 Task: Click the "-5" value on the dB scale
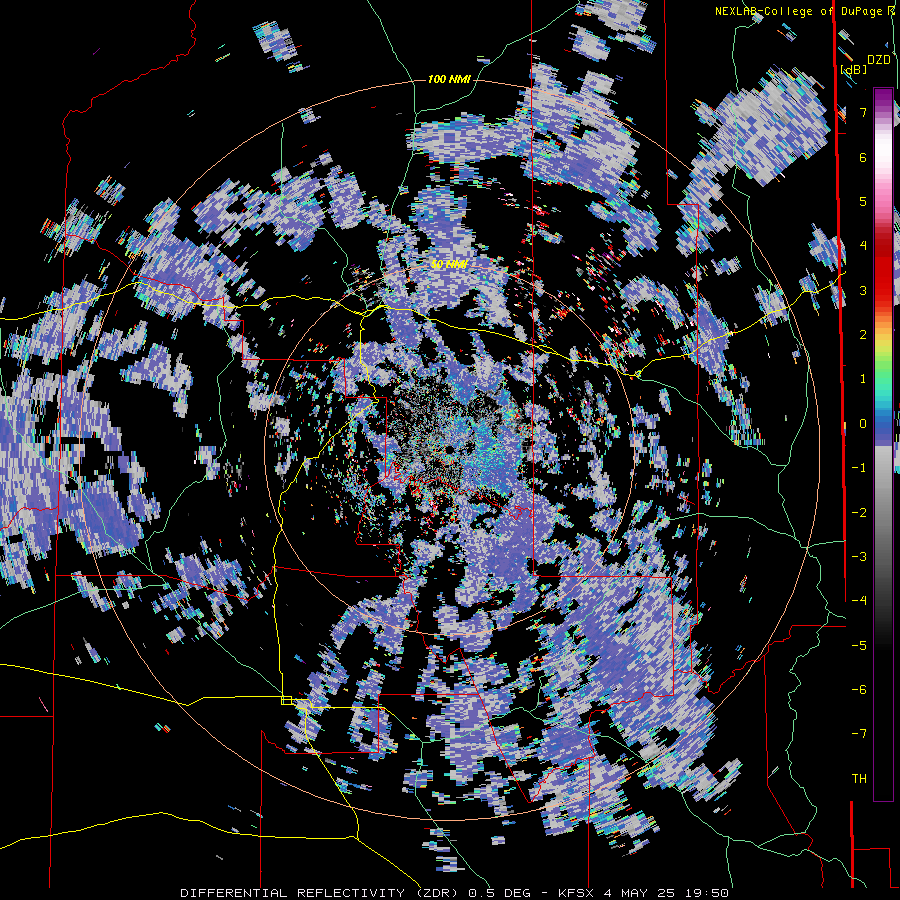point(859,646)
